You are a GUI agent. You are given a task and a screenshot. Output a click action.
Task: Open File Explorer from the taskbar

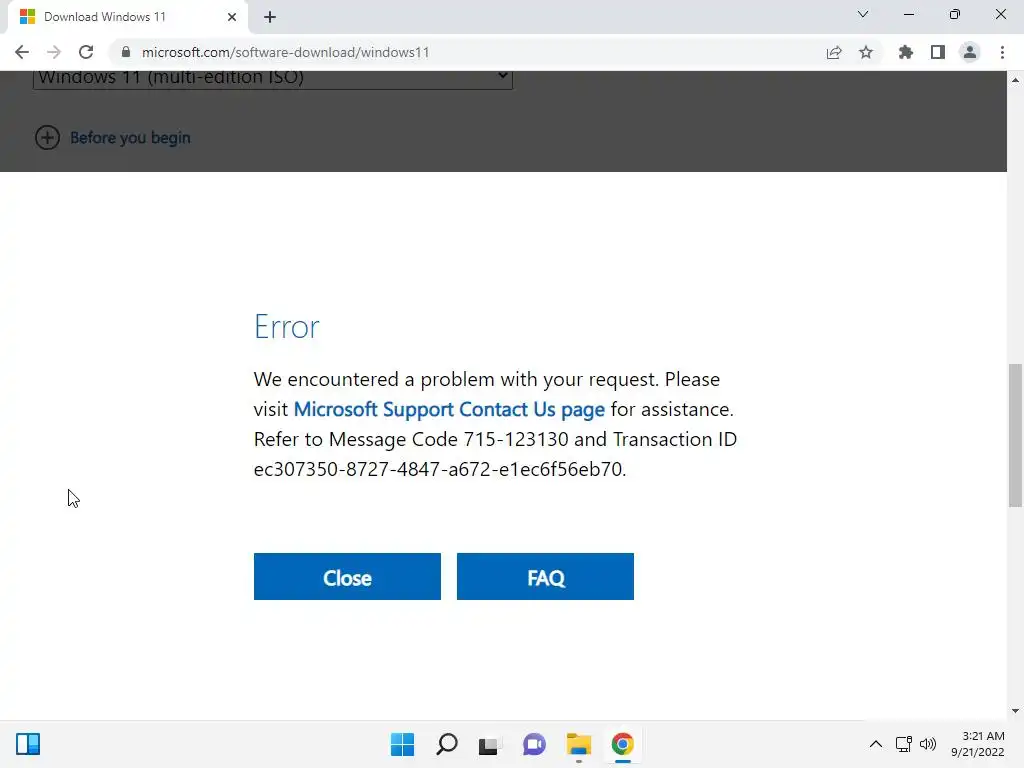pos(579,744)
